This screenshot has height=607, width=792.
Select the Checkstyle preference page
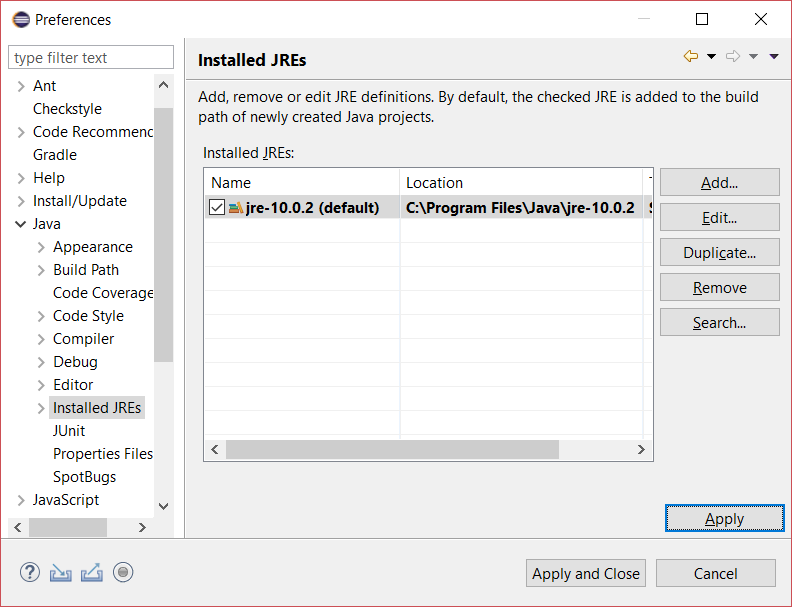click(x=67, y=109)
